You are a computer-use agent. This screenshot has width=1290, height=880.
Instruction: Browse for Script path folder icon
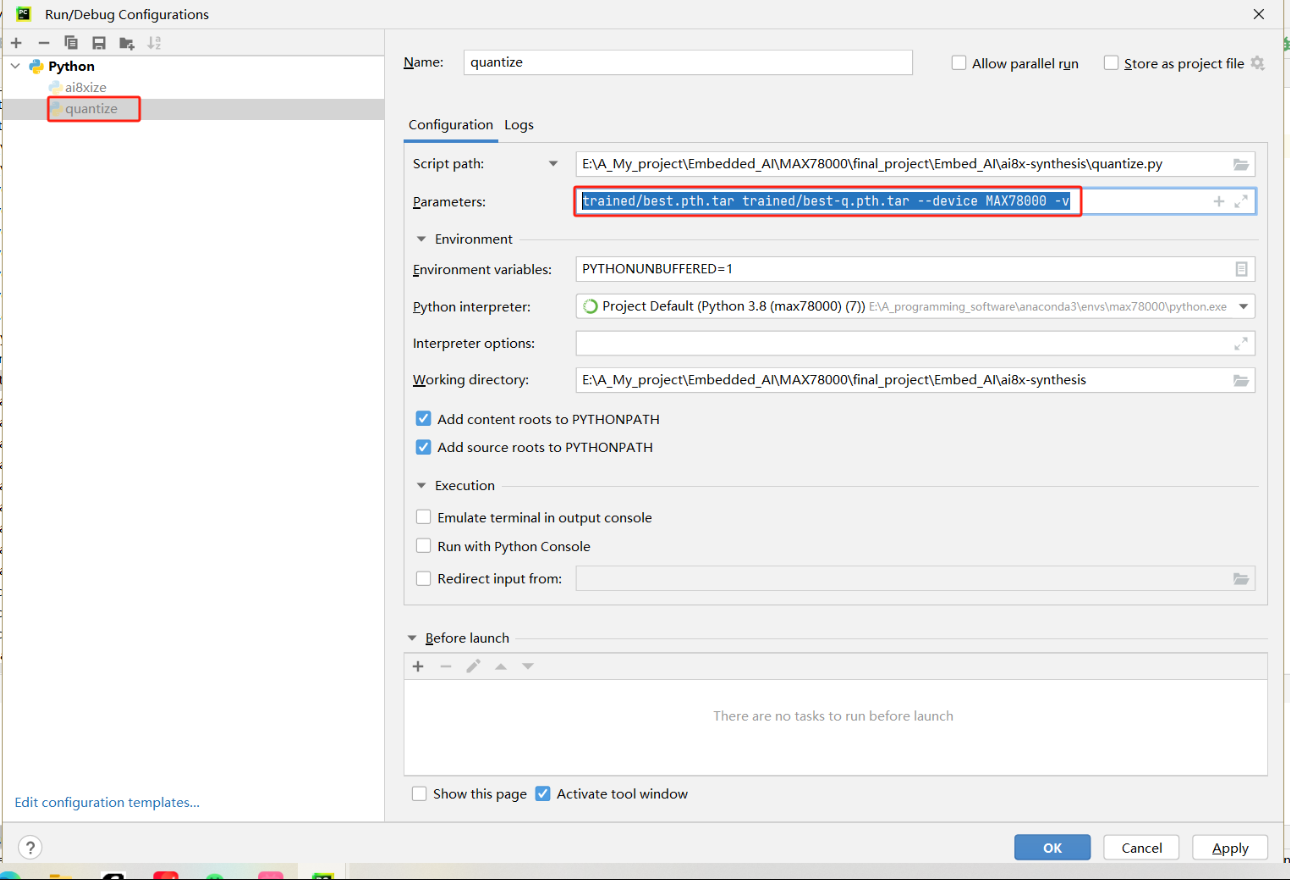pos(1241,164)
